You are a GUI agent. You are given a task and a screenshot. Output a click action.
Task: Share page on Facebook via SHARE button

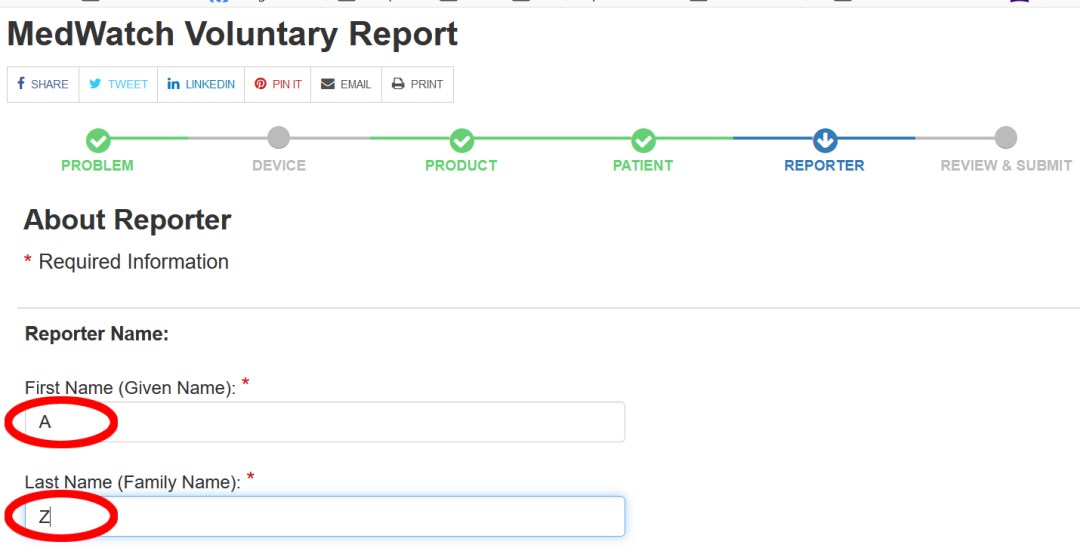point(43,84)
